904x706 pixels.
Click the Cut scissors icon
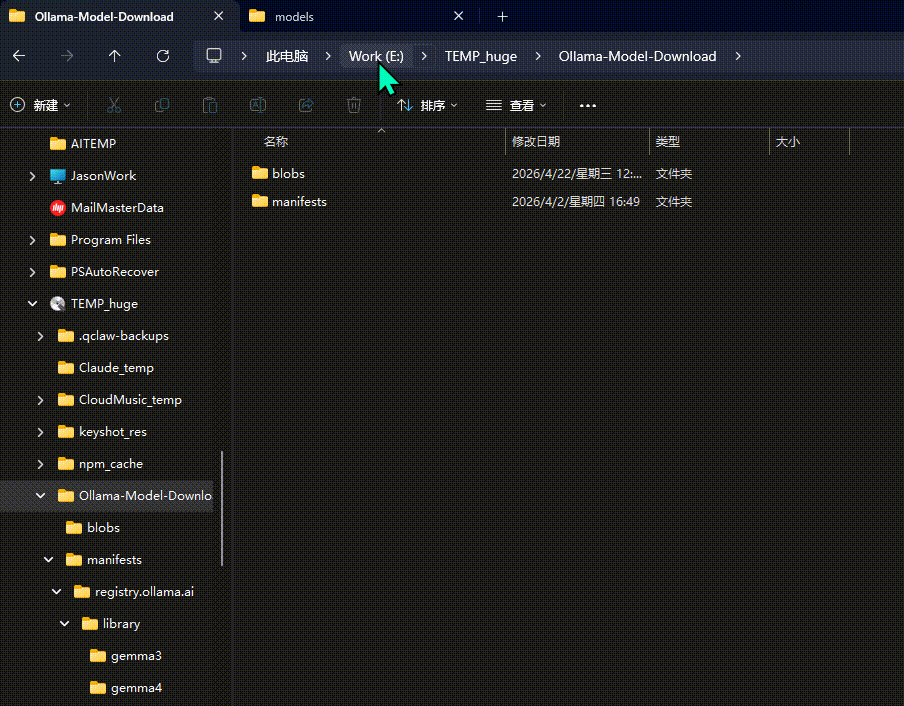(x=114, y=105)
